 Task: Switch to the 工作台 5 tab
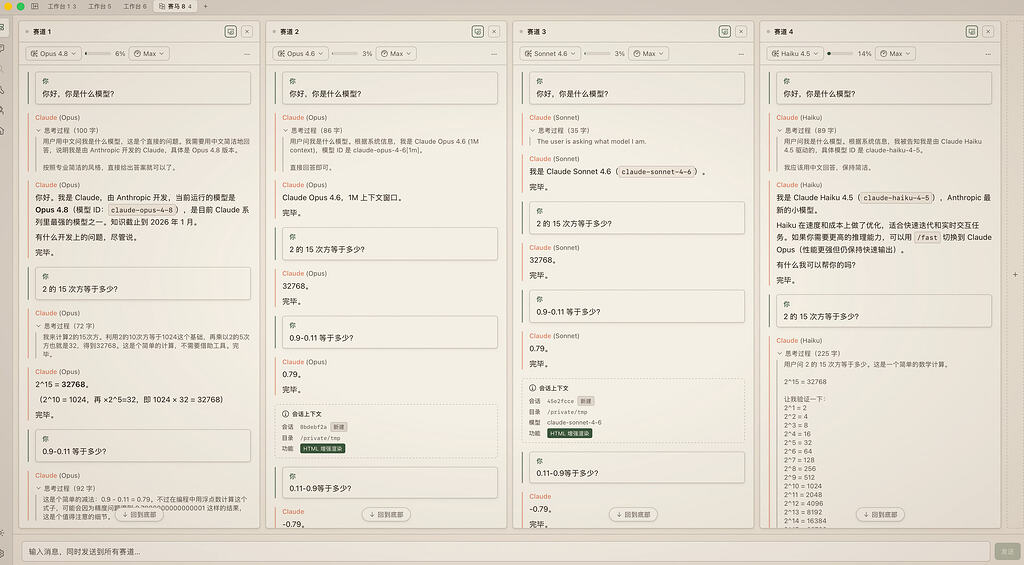(99, 6)
